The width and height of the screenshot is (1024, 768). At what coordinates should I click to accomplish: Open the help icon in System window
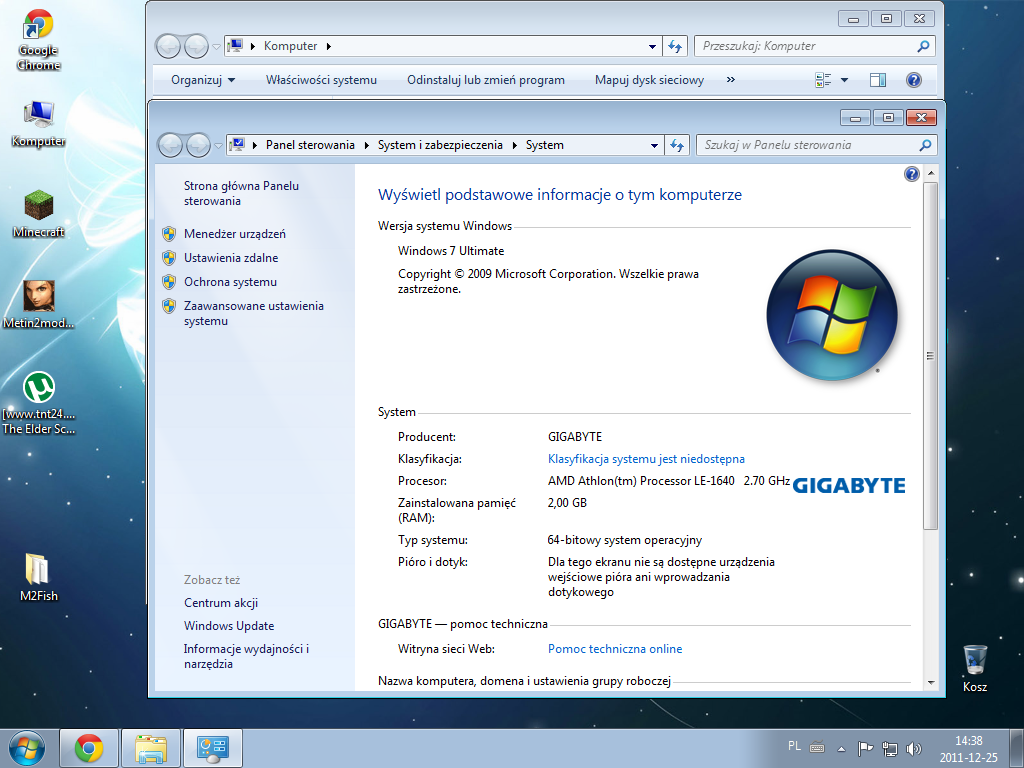[x=912, y=174]
